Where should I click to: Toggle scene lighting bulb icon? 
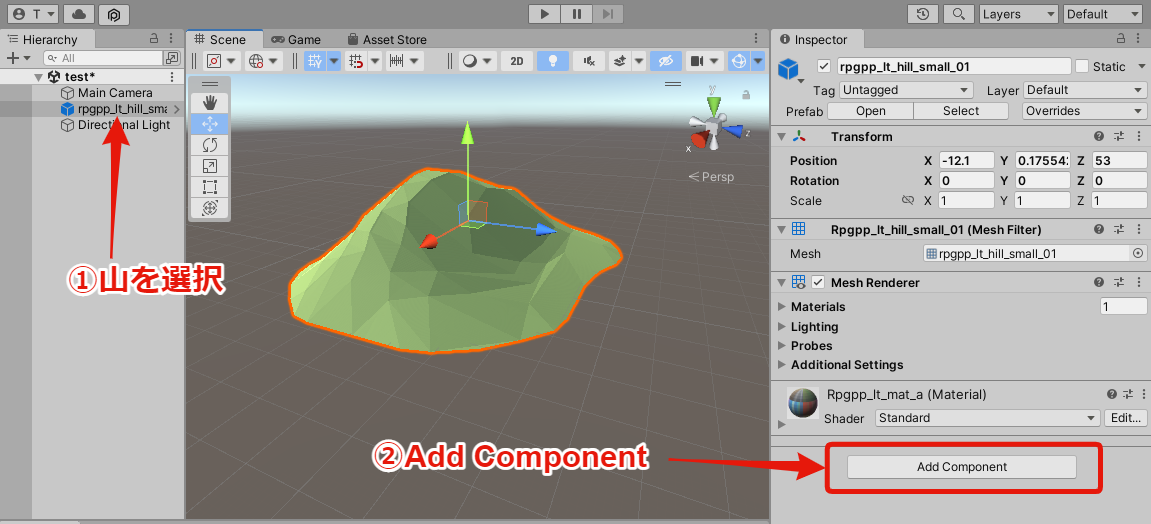553,62
